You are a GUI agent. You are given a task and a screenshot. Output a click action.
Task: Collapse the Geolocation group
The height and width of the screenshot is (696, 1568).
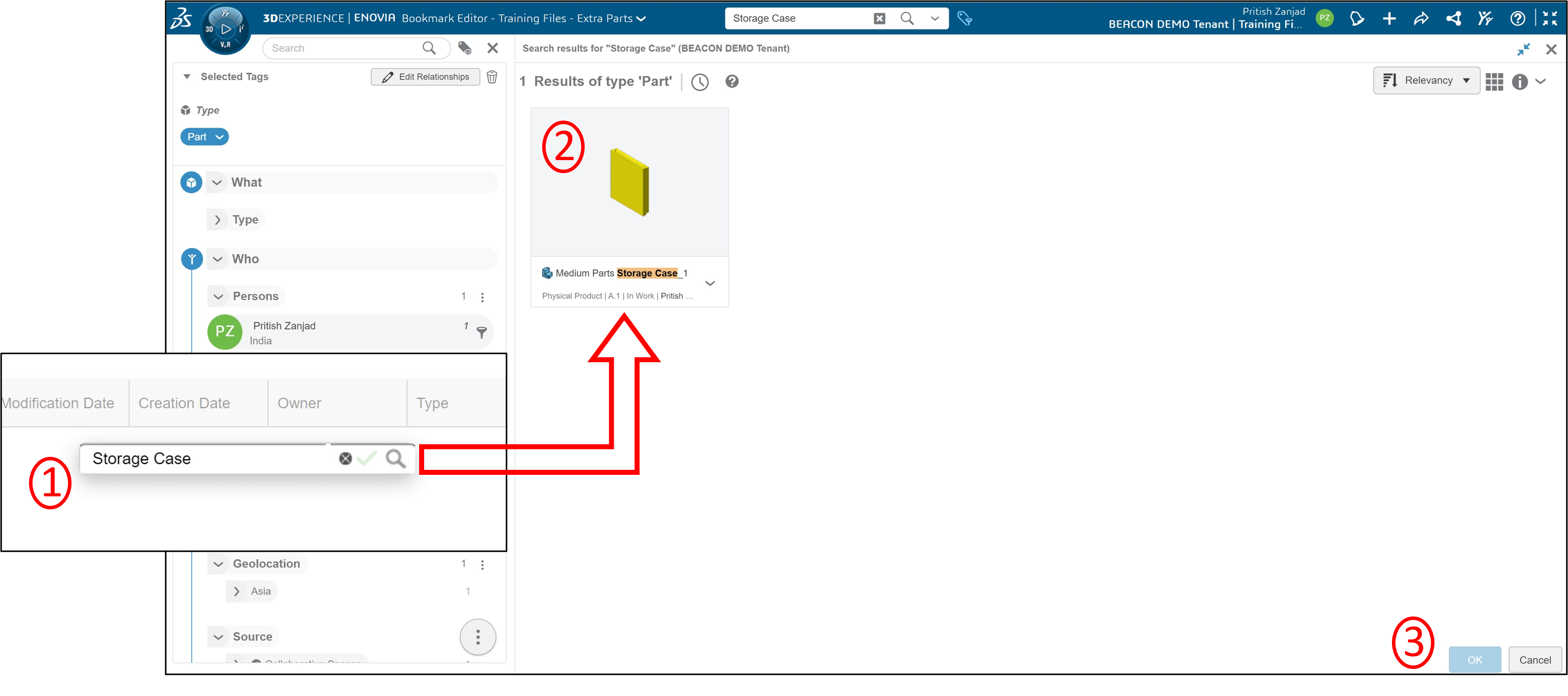pyautogui.click(x=218, y=564)
